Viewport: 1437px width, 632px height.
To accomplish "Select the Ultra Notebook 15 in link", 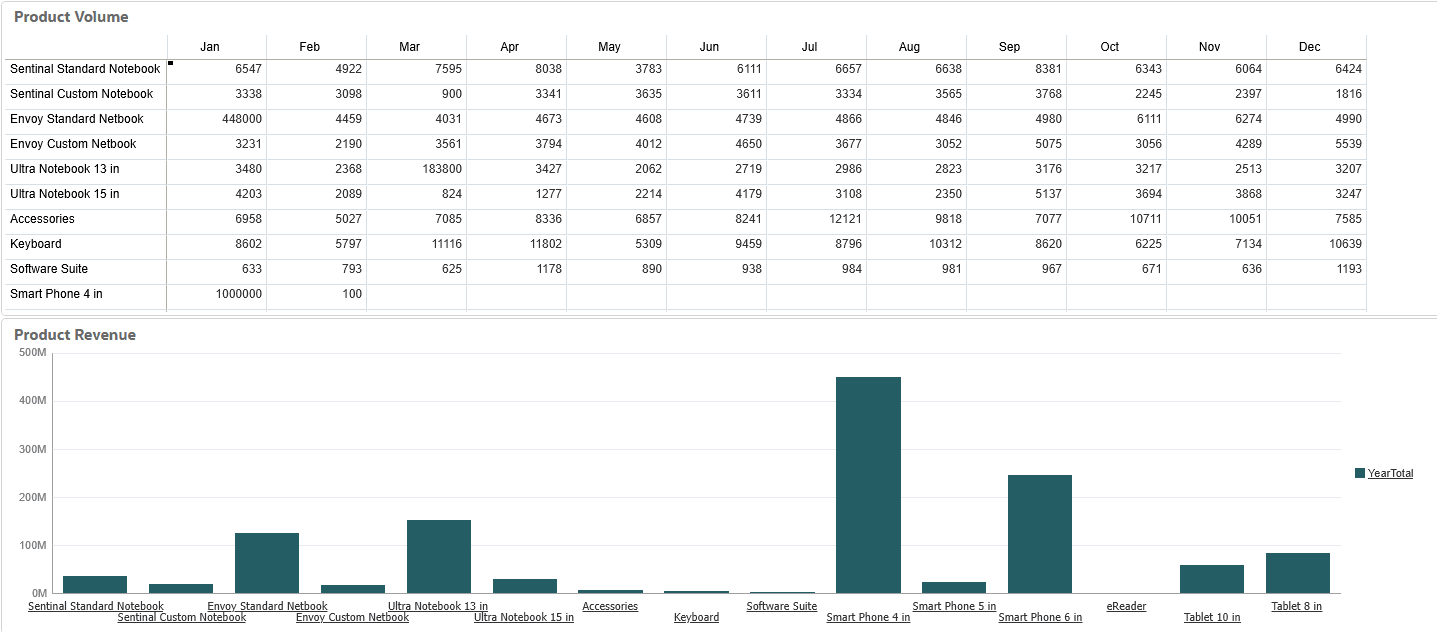I will pyautogui.click(x=523, y=617).
